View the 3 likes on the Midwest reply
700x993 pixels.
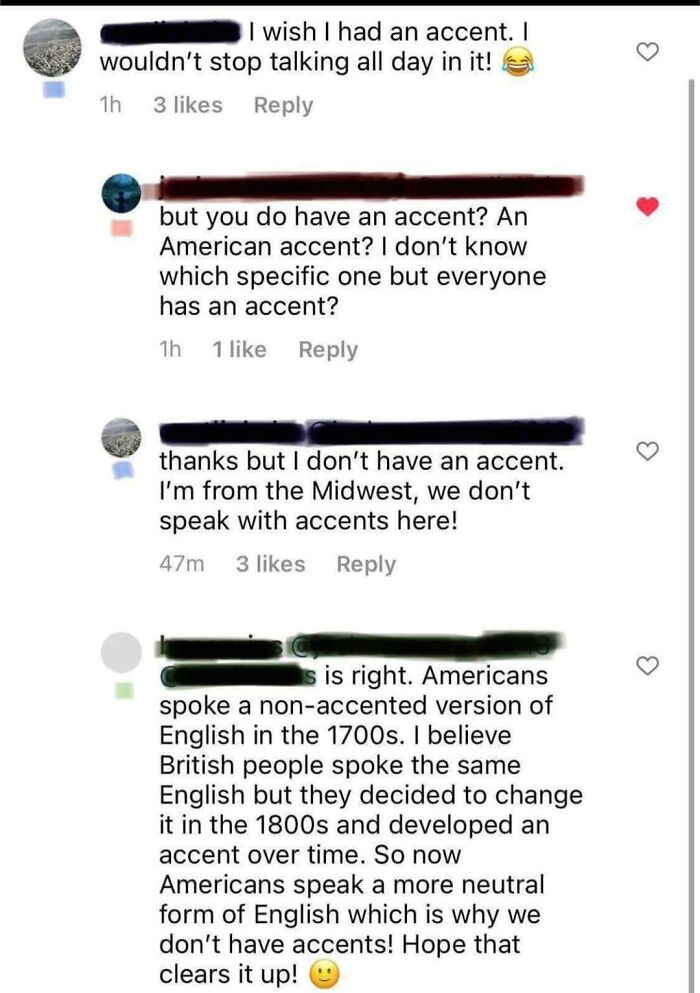pyautogui.click(x=270, y=564)
